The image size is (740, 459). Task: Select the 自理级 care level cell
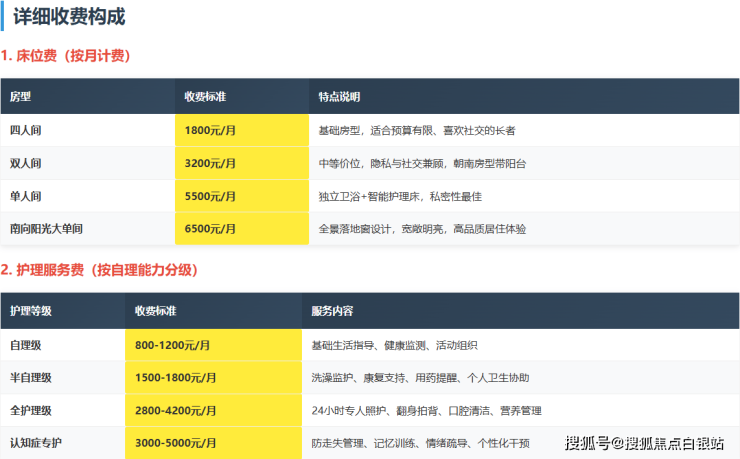tap(25, 345)
